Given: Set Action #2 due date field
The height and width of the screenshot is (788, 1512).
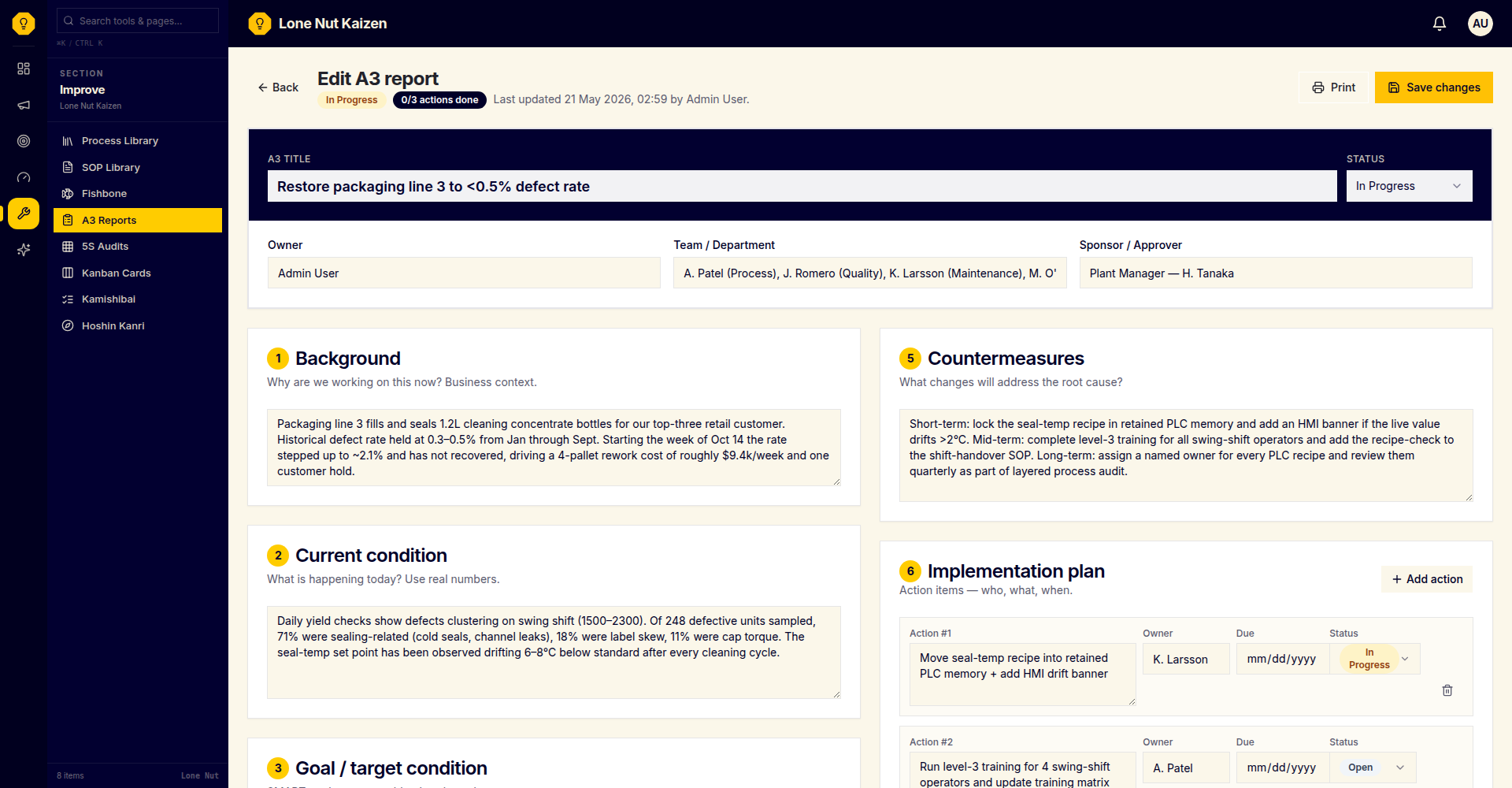Looking at the screenshot, I should pos(1282,768).
